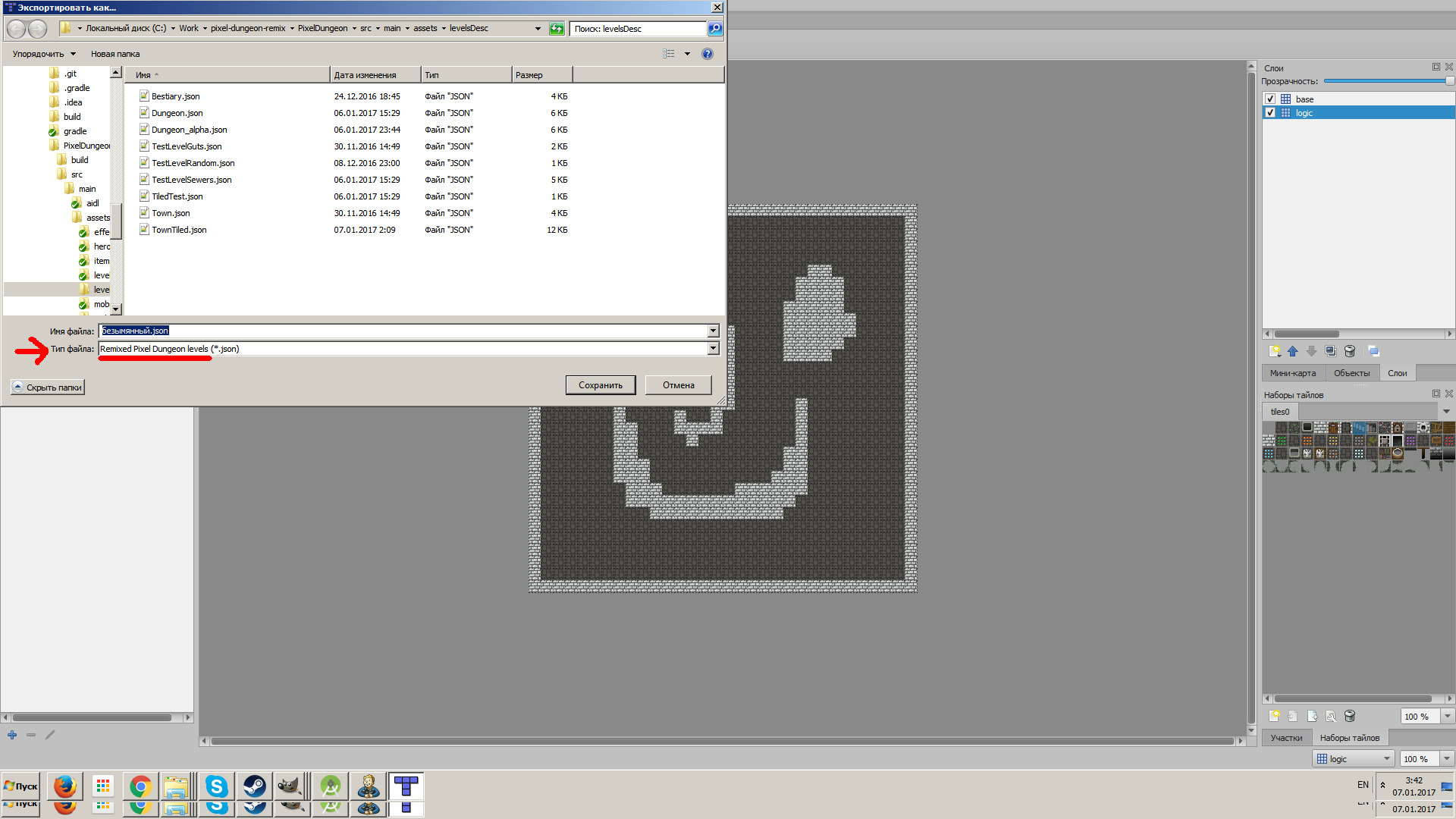Click the tileset properties wrench icon
The image size is (1456, 819).
1331,717
